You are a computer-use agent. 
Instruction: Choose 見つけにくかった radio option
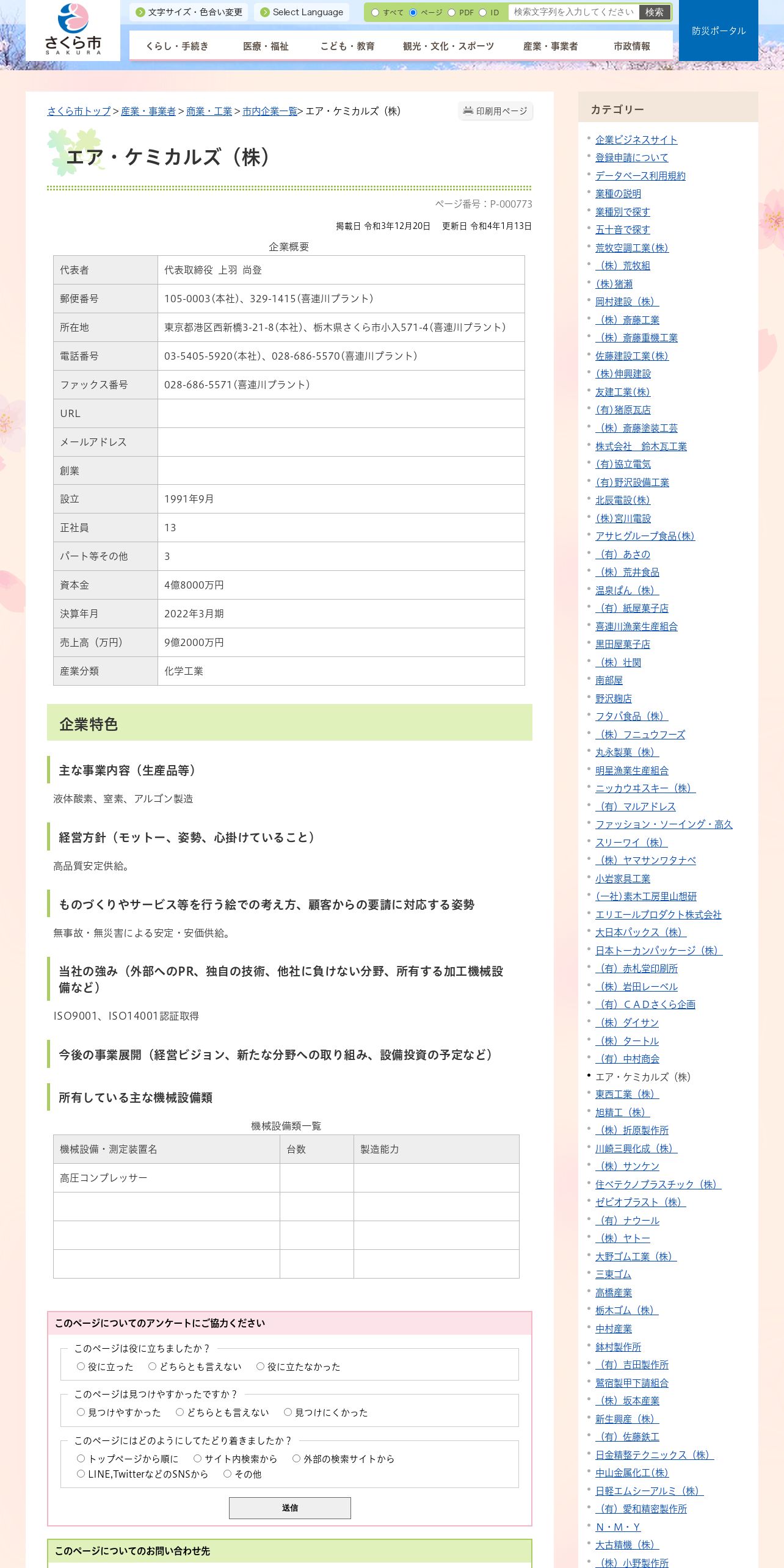click(288, 1412)
